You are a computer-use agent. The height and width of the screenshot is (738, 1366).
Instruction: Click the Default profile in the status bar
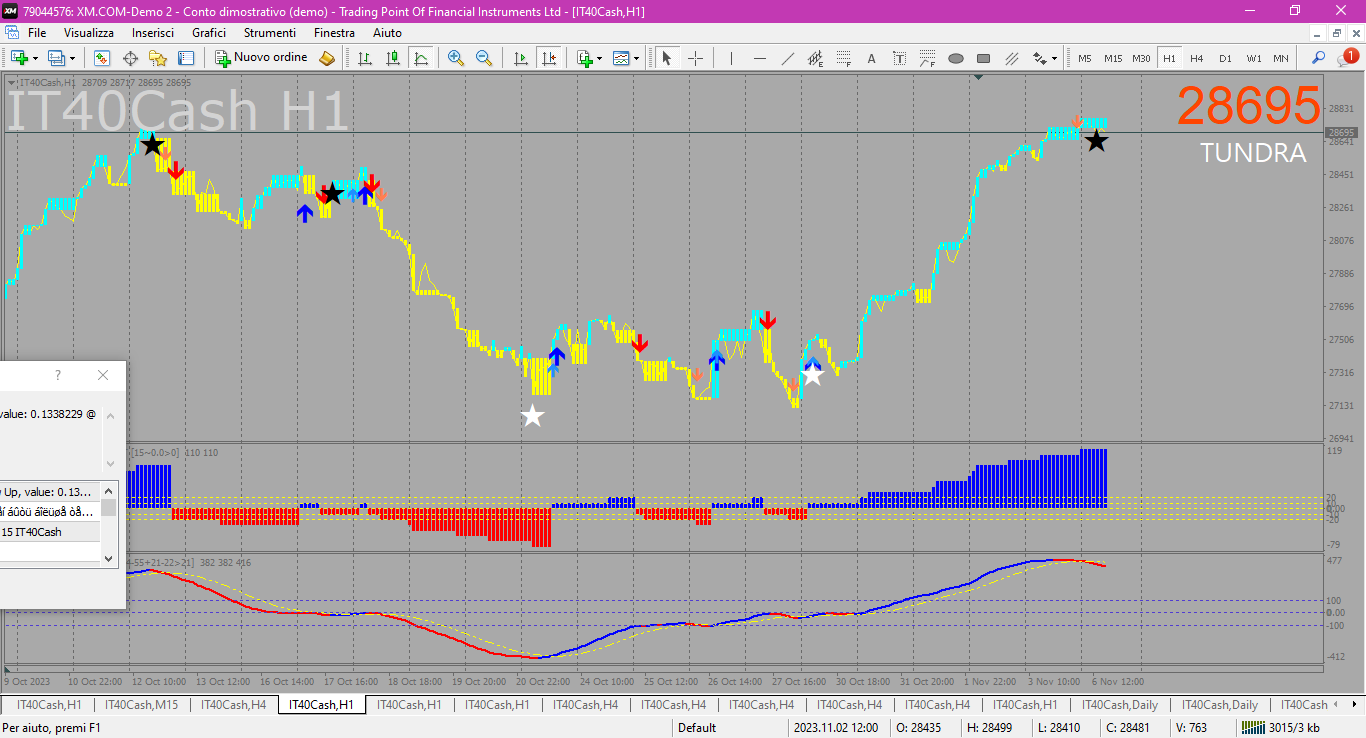click(697, 728)
